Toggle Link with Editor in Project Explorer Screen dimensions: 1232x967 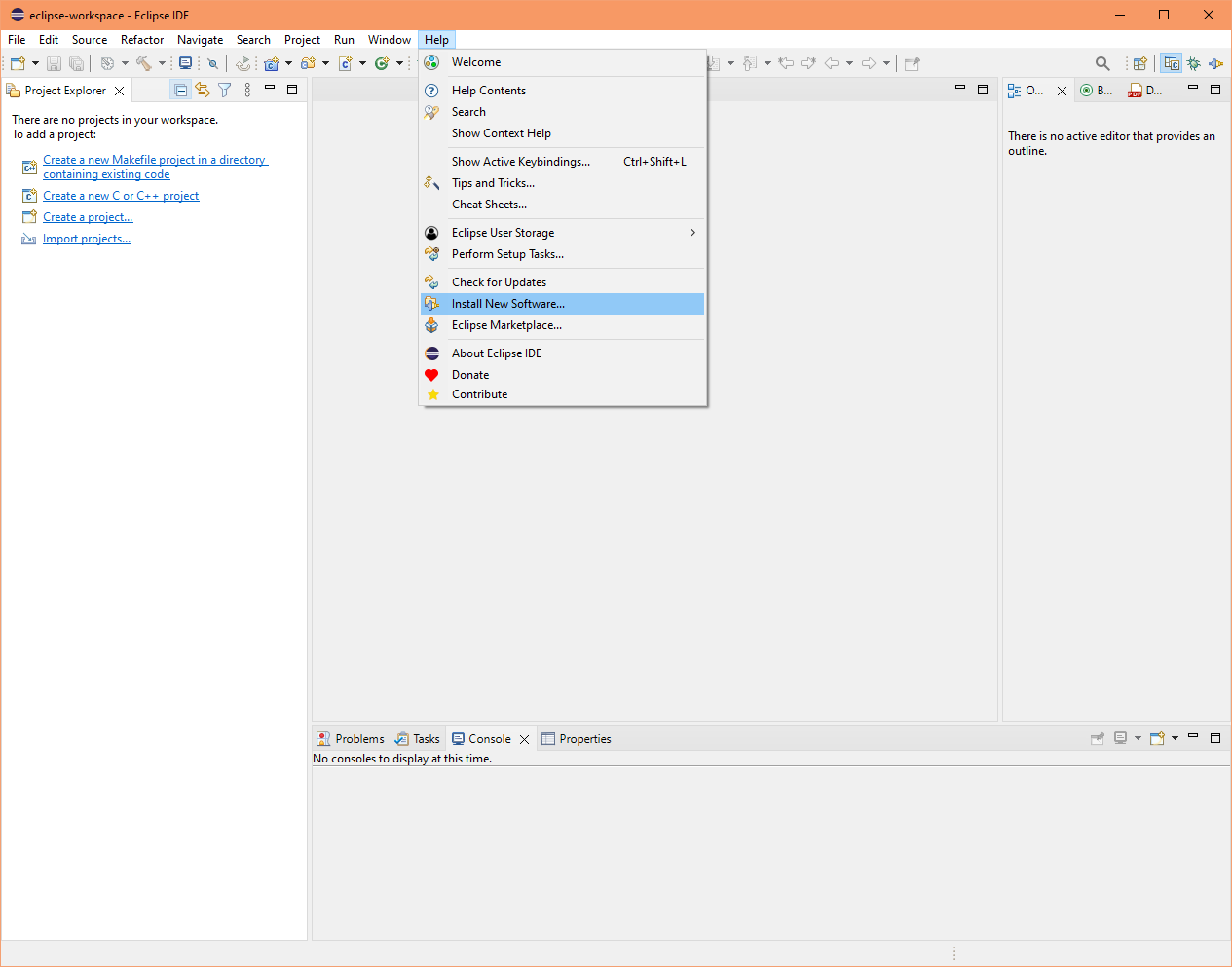click(203, 90)
